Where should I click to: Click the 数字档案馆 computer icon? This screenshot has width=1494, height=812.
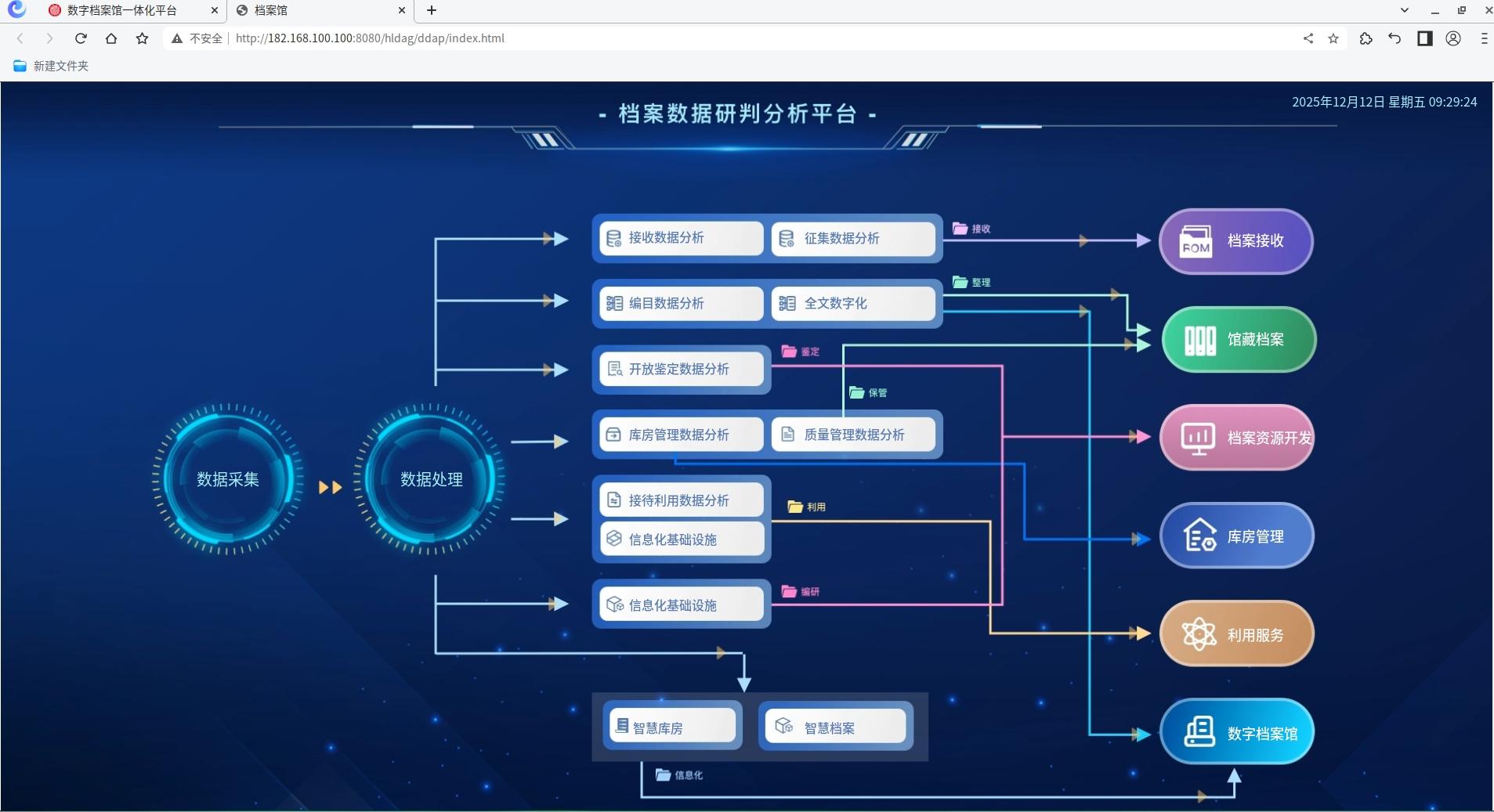pos(1199,732)
